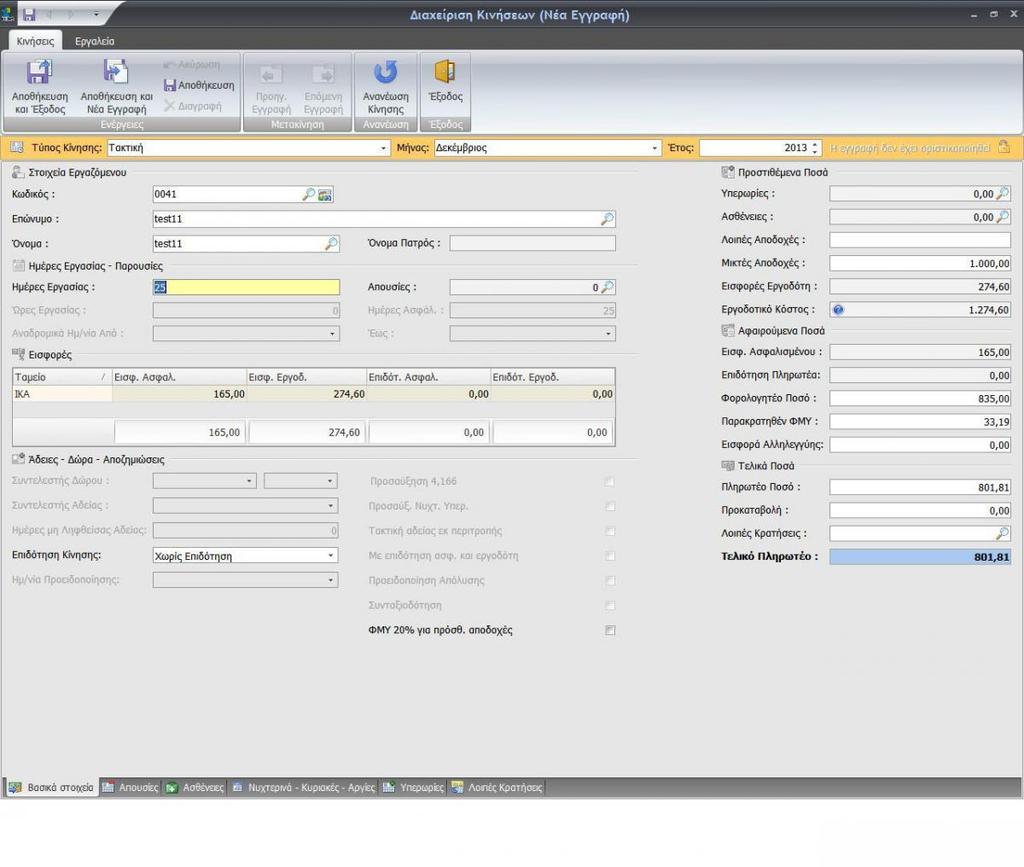Click quick access toolbar customize arrow

click(96, 14)
